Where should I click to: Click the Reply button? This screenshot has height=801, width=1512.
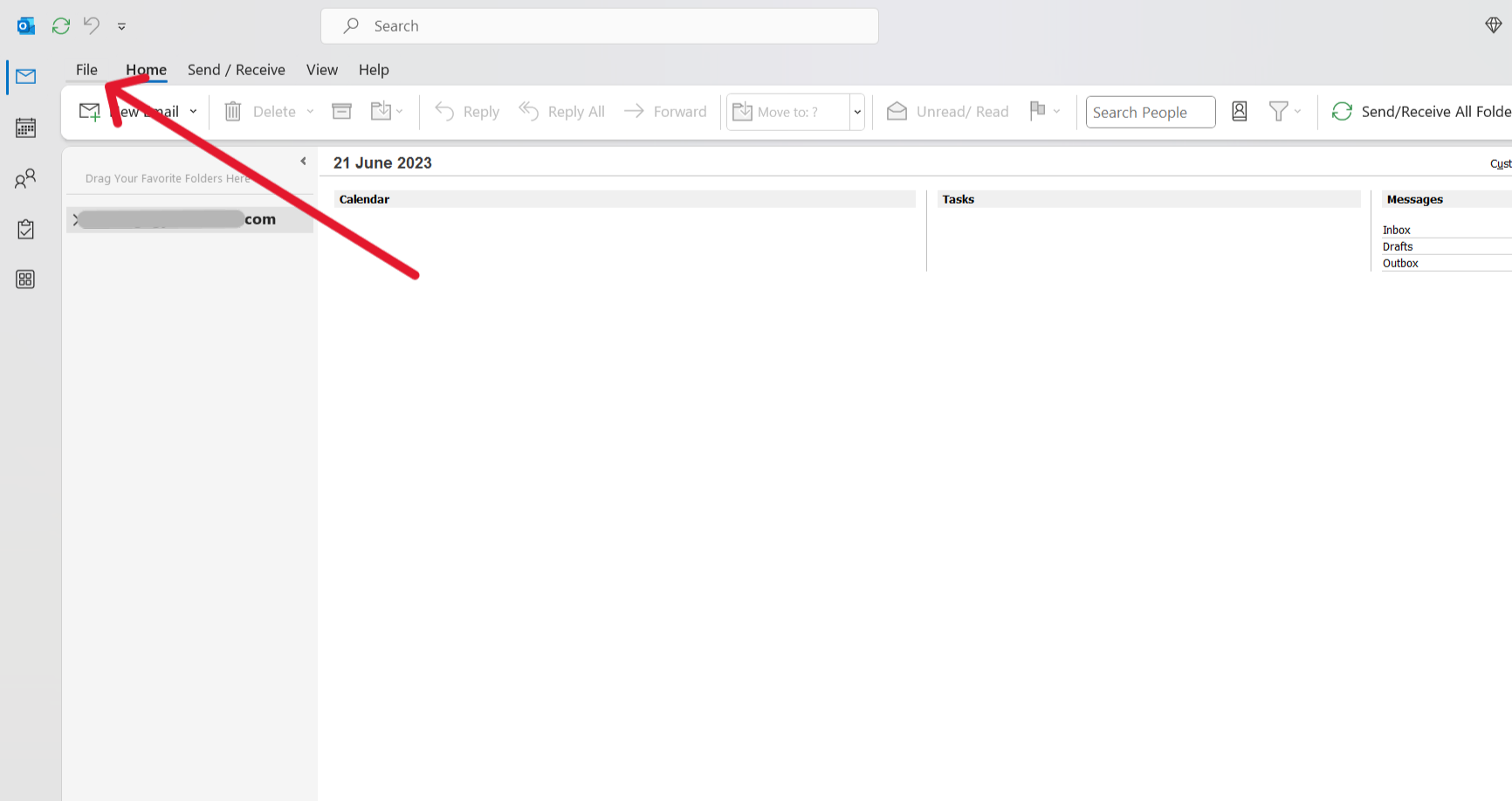(x=467, y=112)
